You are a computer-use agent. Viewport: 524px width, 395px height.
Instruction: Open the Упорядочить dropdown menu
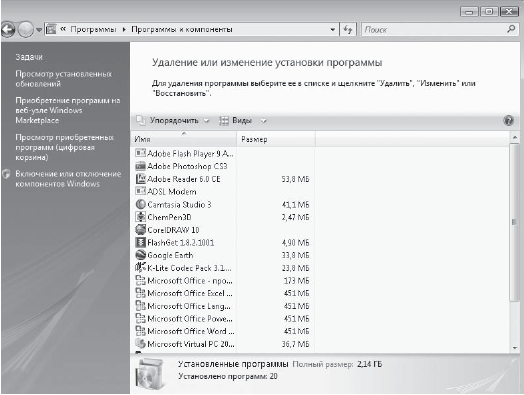coord(173,121)
